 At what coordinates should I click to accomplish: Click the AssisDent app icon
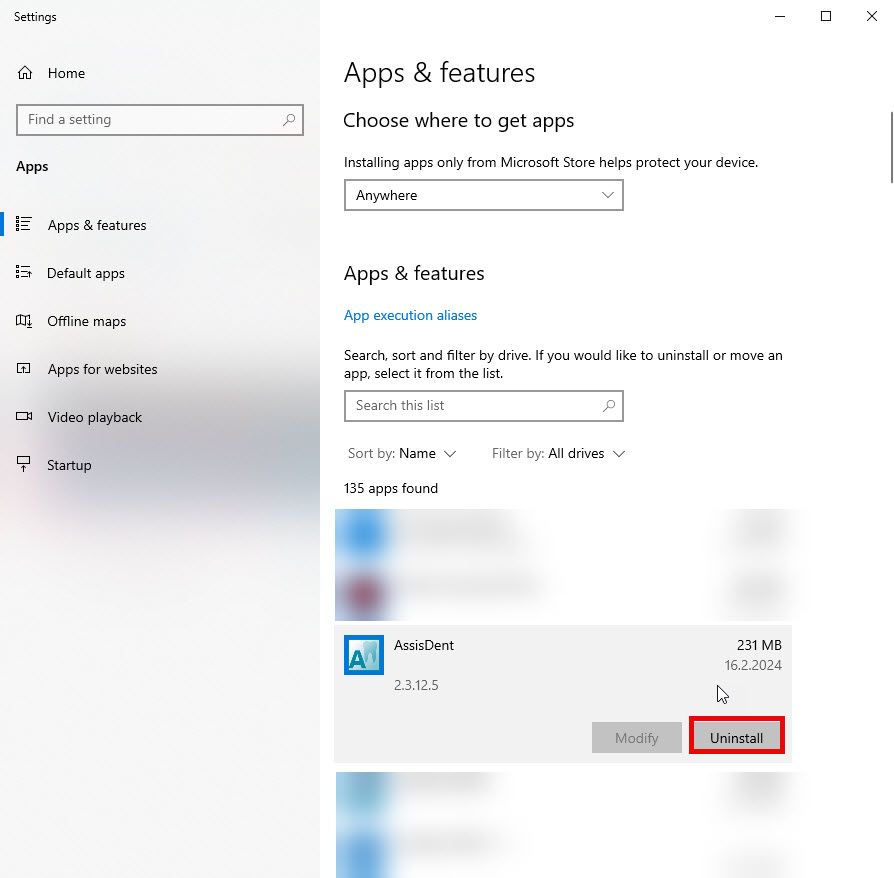[x=364, y=655]
